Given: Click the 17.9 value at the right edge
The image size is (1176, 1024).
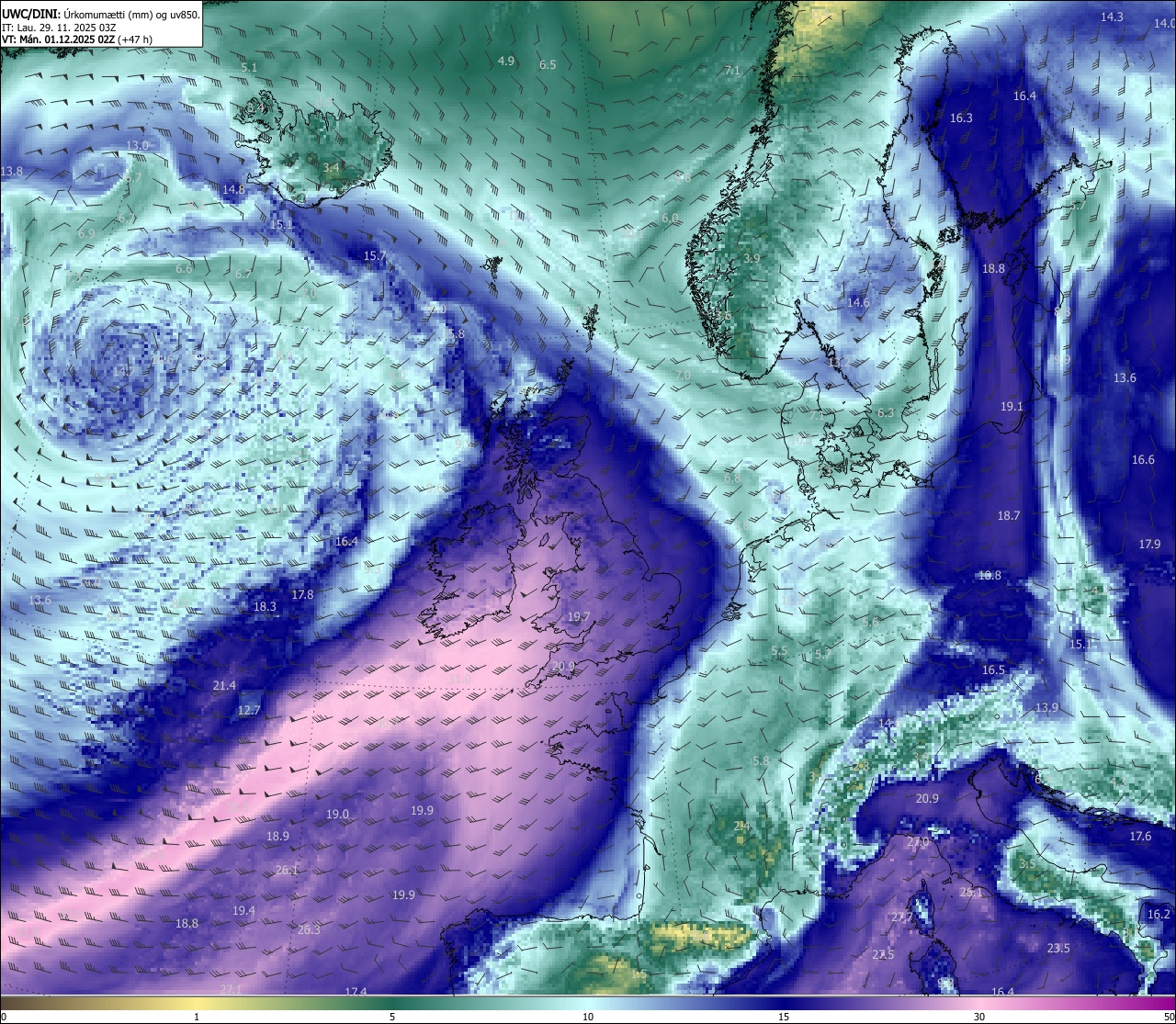Looking at the screenshot, I should pos(1149,545).
